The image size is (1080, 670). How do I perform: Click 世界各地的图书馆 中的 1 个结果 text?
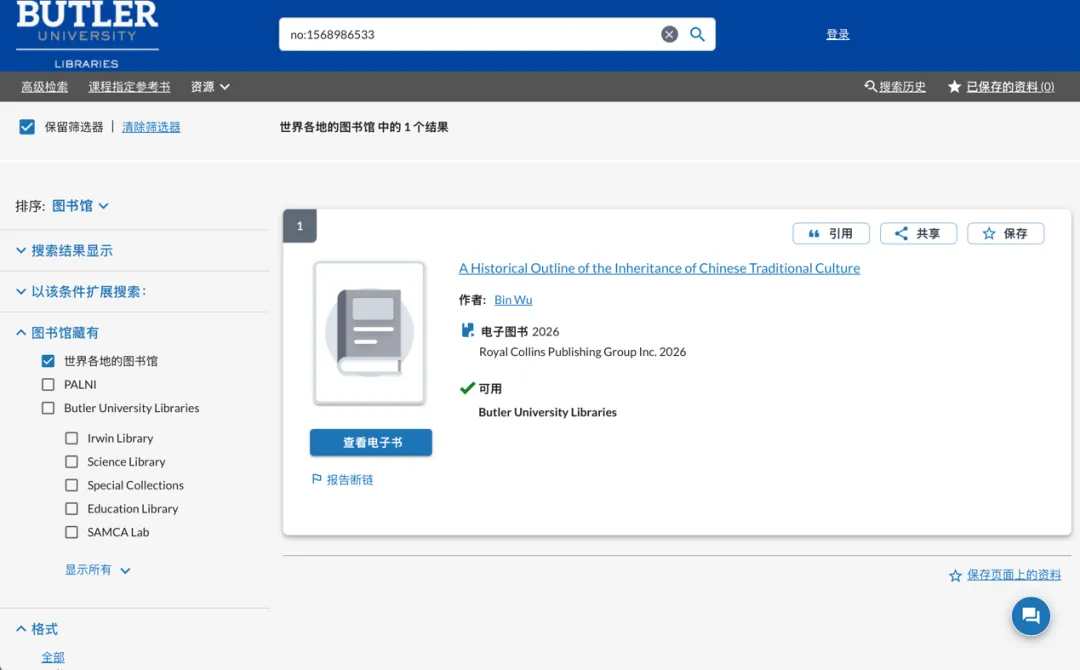pos(364,127)
